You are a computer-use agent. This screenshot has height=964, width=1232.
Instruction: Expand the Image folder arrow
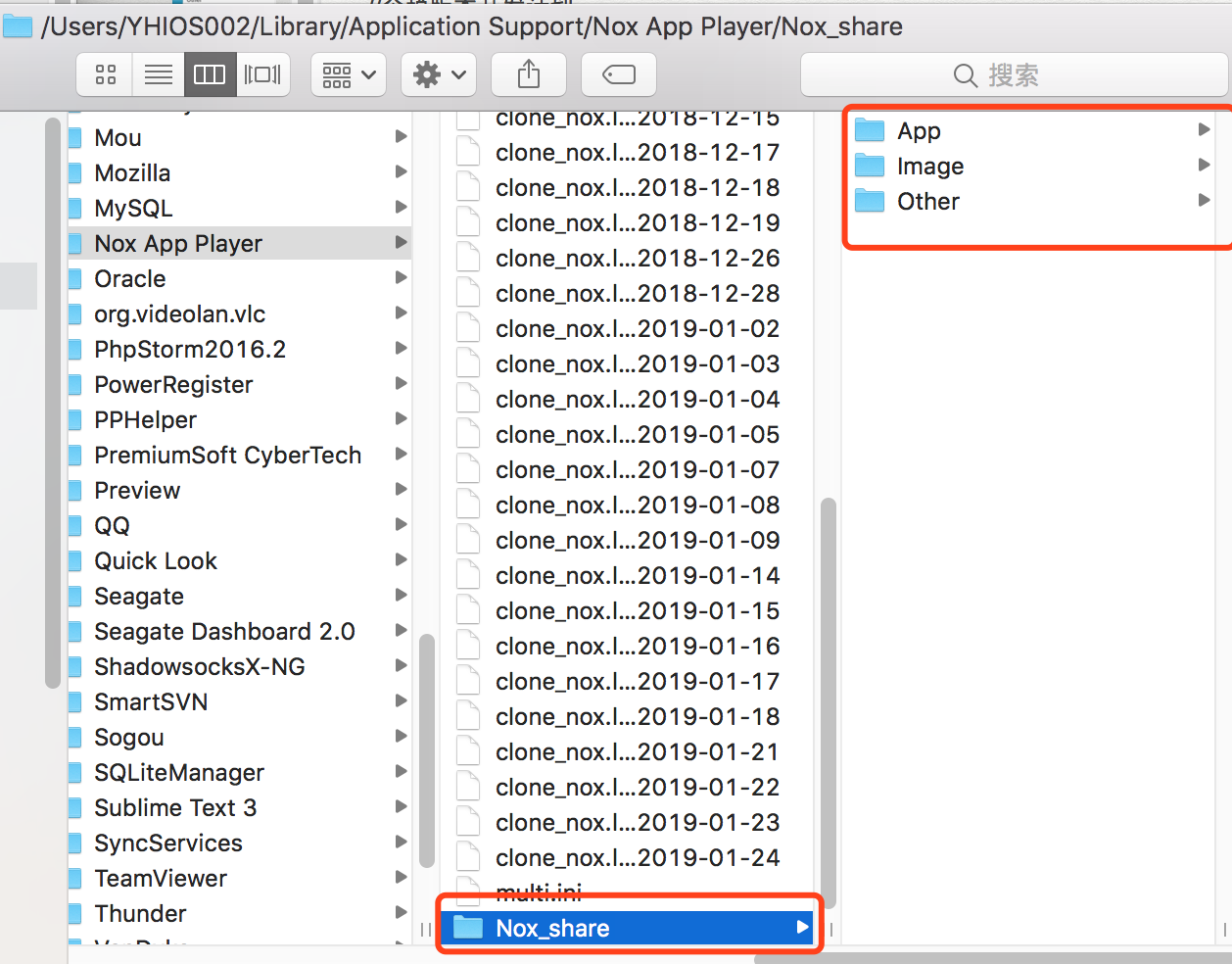[x=1205, y=165]
